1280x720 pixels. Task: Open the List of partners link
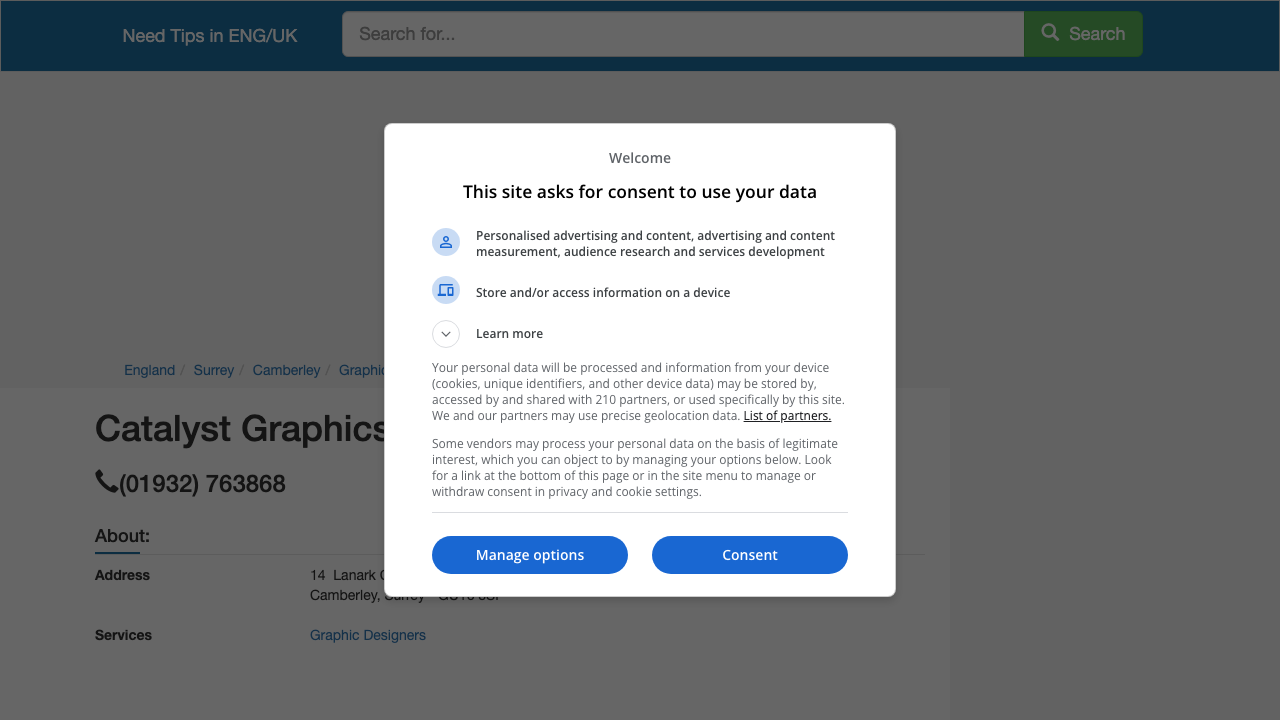(x=787, y=416)
